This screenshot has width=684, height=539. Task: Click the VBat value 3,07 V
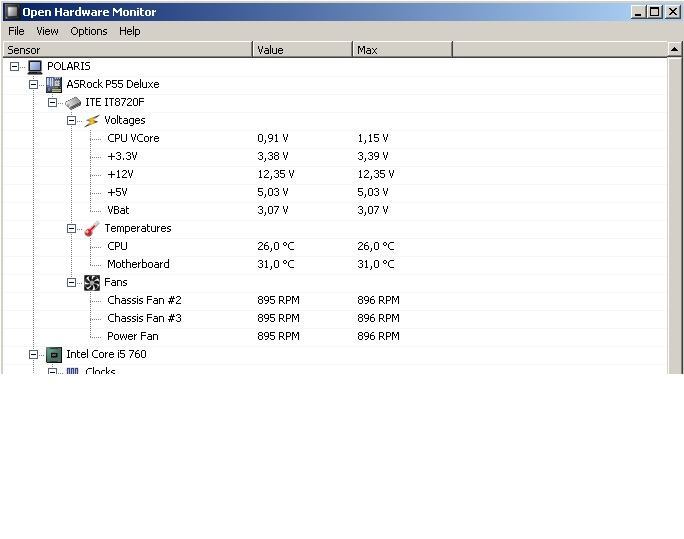point(273,210)
